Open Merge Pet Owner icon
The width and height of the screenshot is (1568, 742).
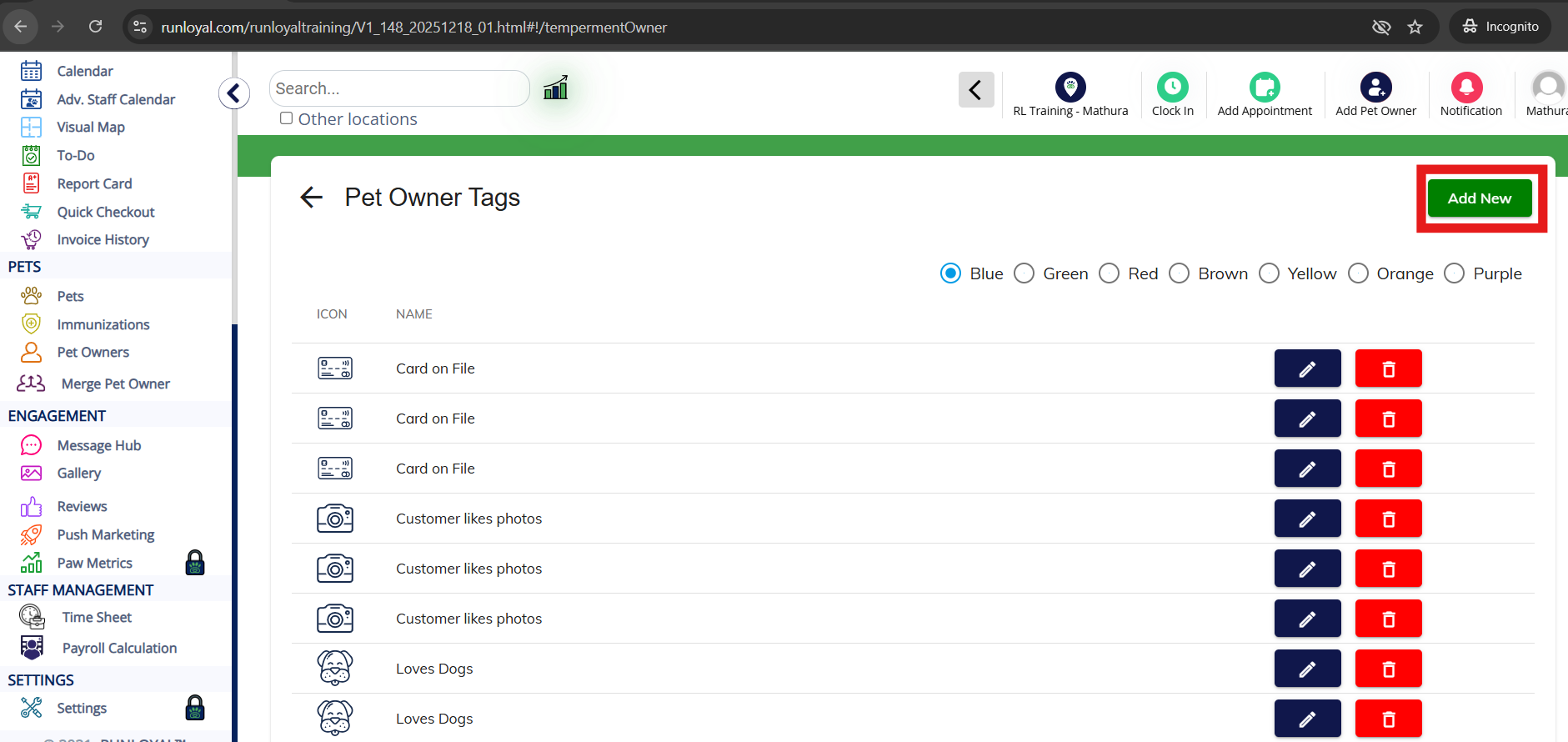(x=31, y=384)
